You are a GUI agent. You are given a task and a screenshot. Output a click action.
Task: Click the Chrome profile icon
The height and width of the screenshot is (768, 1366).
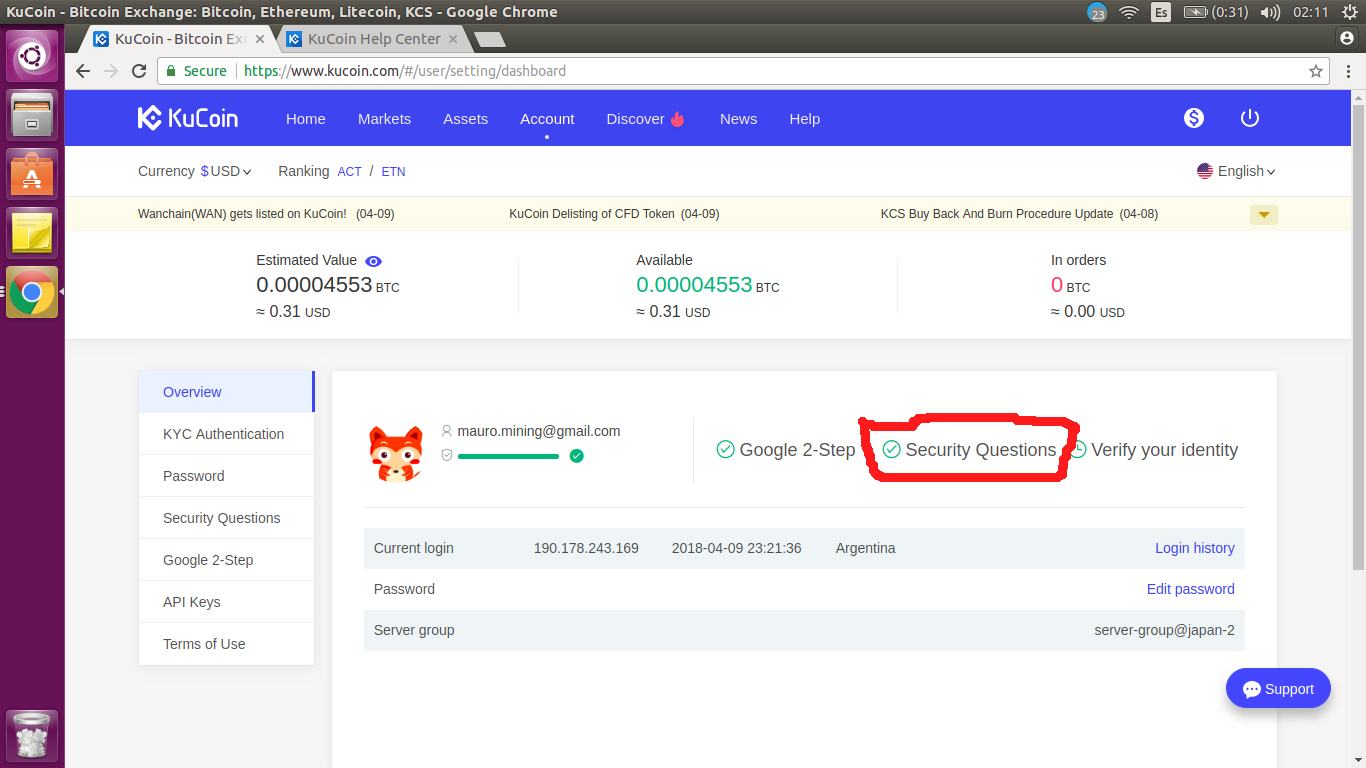[1346, 38]
